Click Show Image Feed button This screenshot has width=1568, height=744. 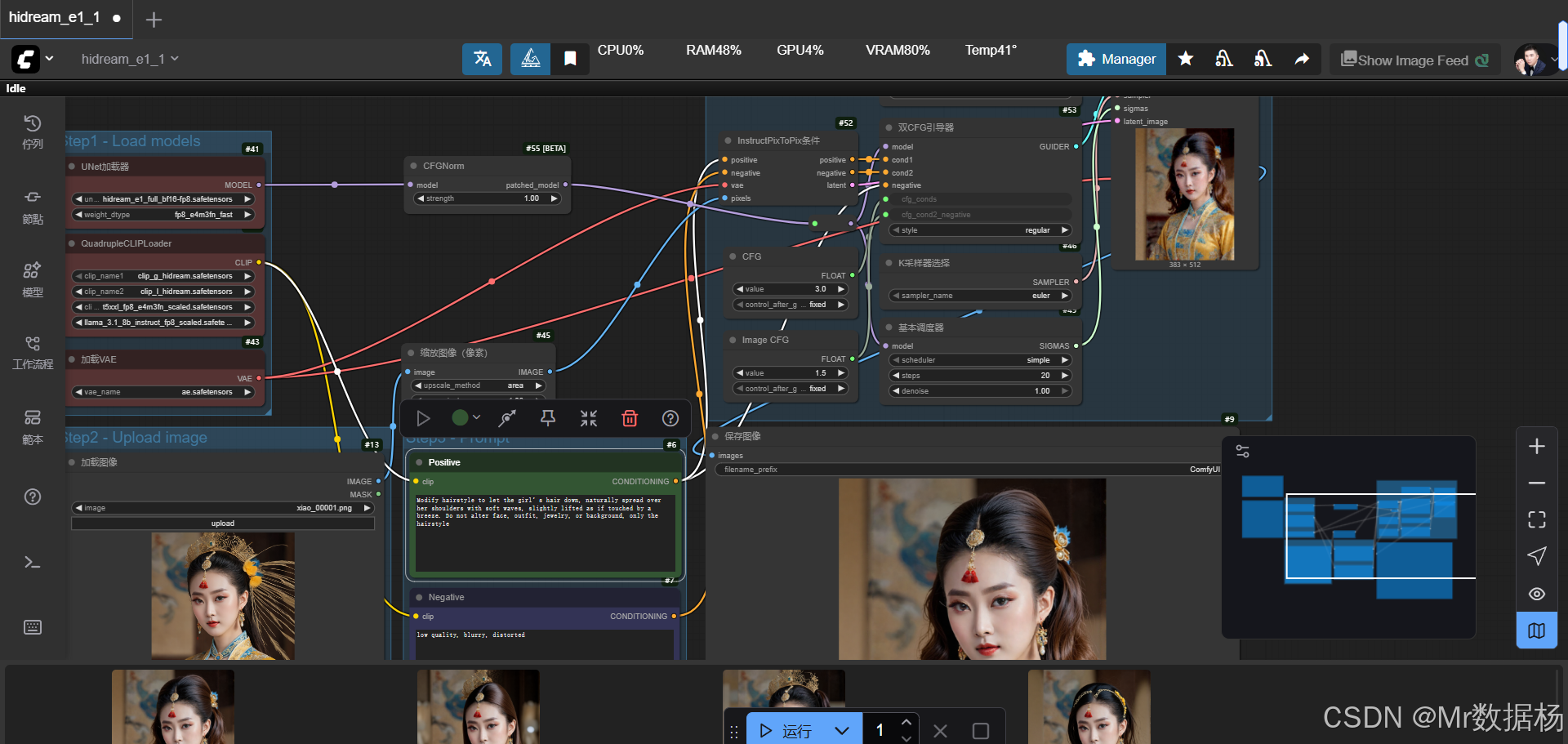(1414, 60)
